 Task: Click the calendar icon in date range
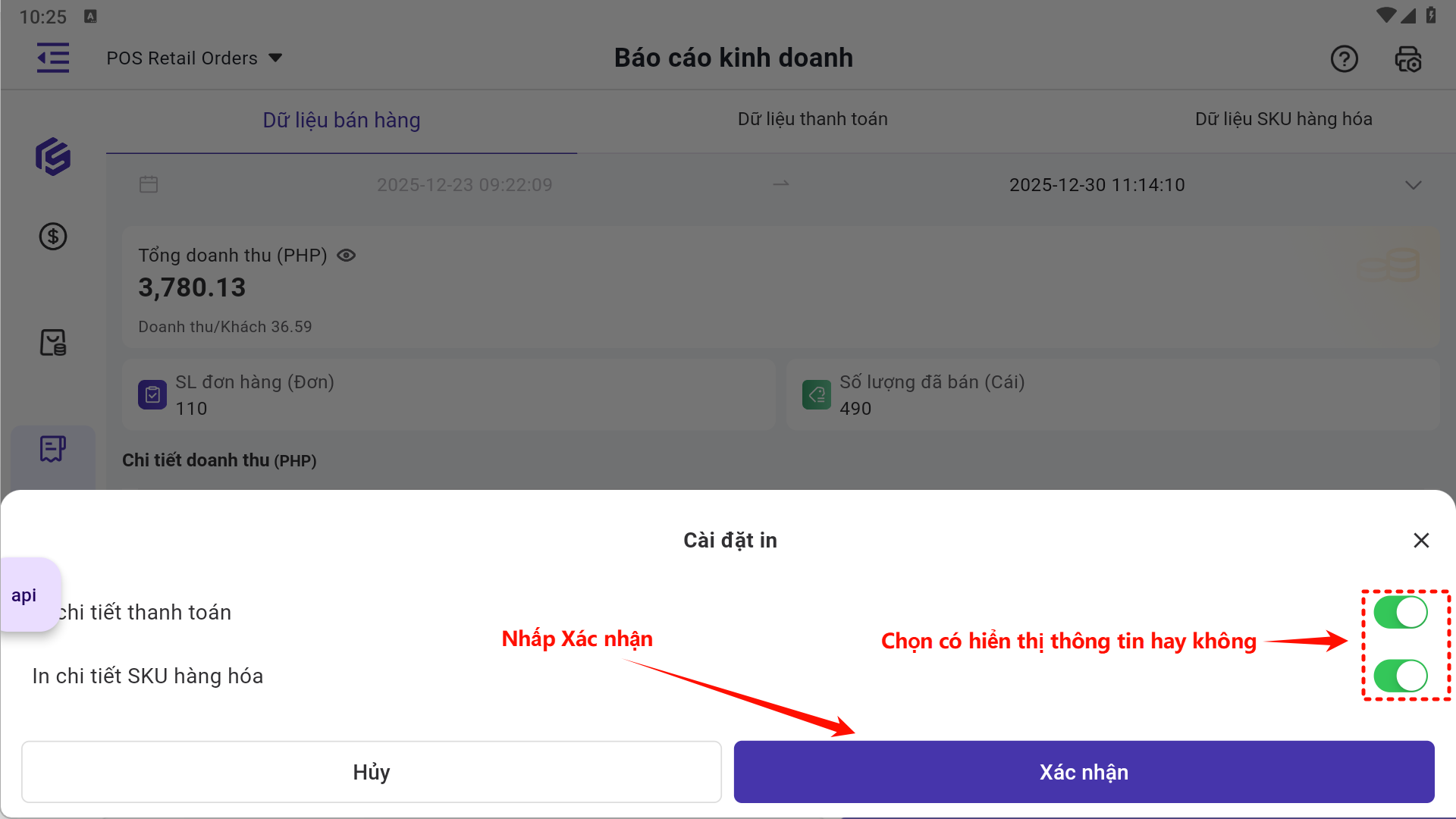(x=149, y=184)
